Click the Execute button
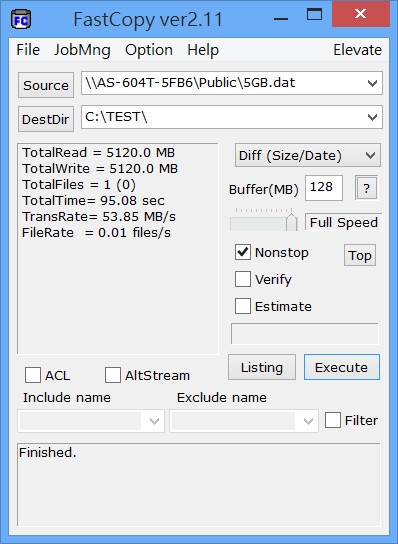 tap(342, 367)
